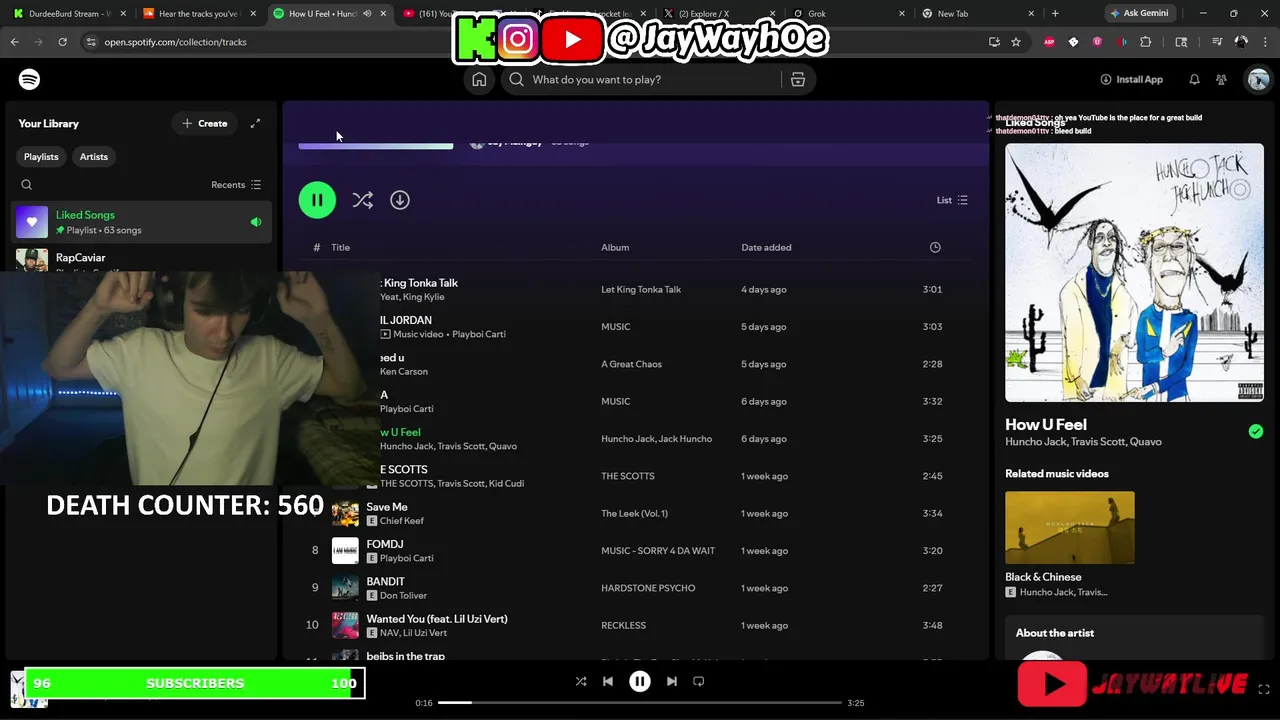Pause the playlist with the big green button
This screenshot has height=720, width=1280.
(317, 200)
